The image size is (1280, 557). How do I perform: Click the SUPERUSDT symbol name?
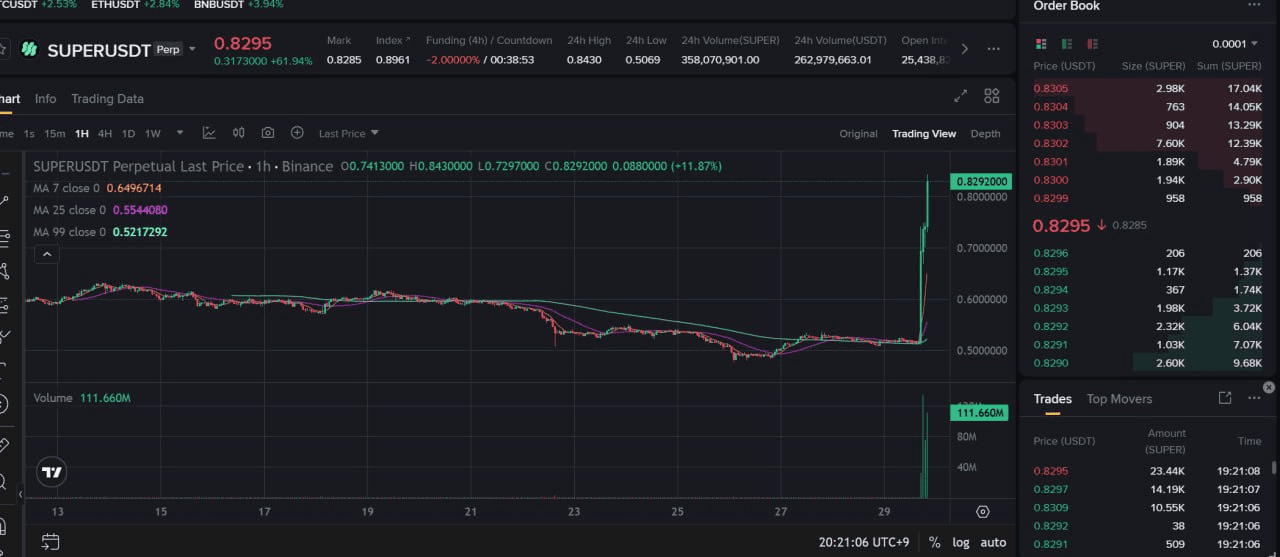[99, 50]
